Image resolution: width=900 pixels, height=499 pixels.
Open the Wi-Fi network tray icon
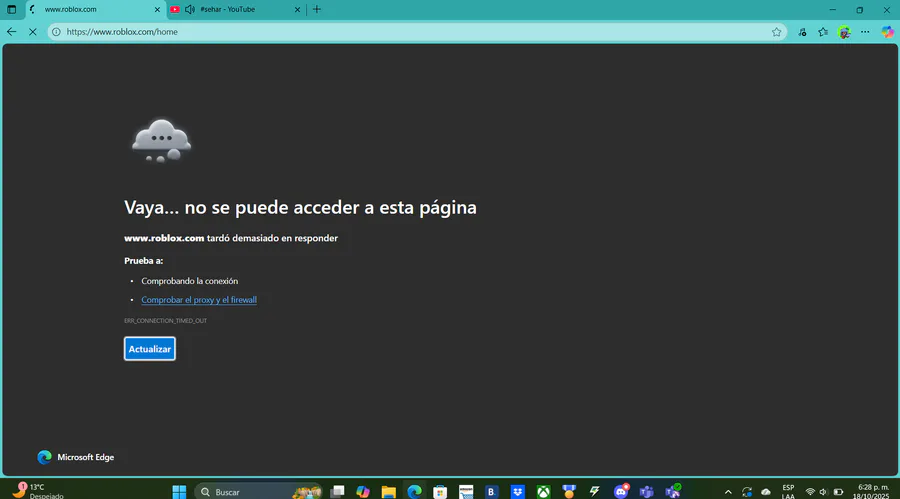click(810, 492)
